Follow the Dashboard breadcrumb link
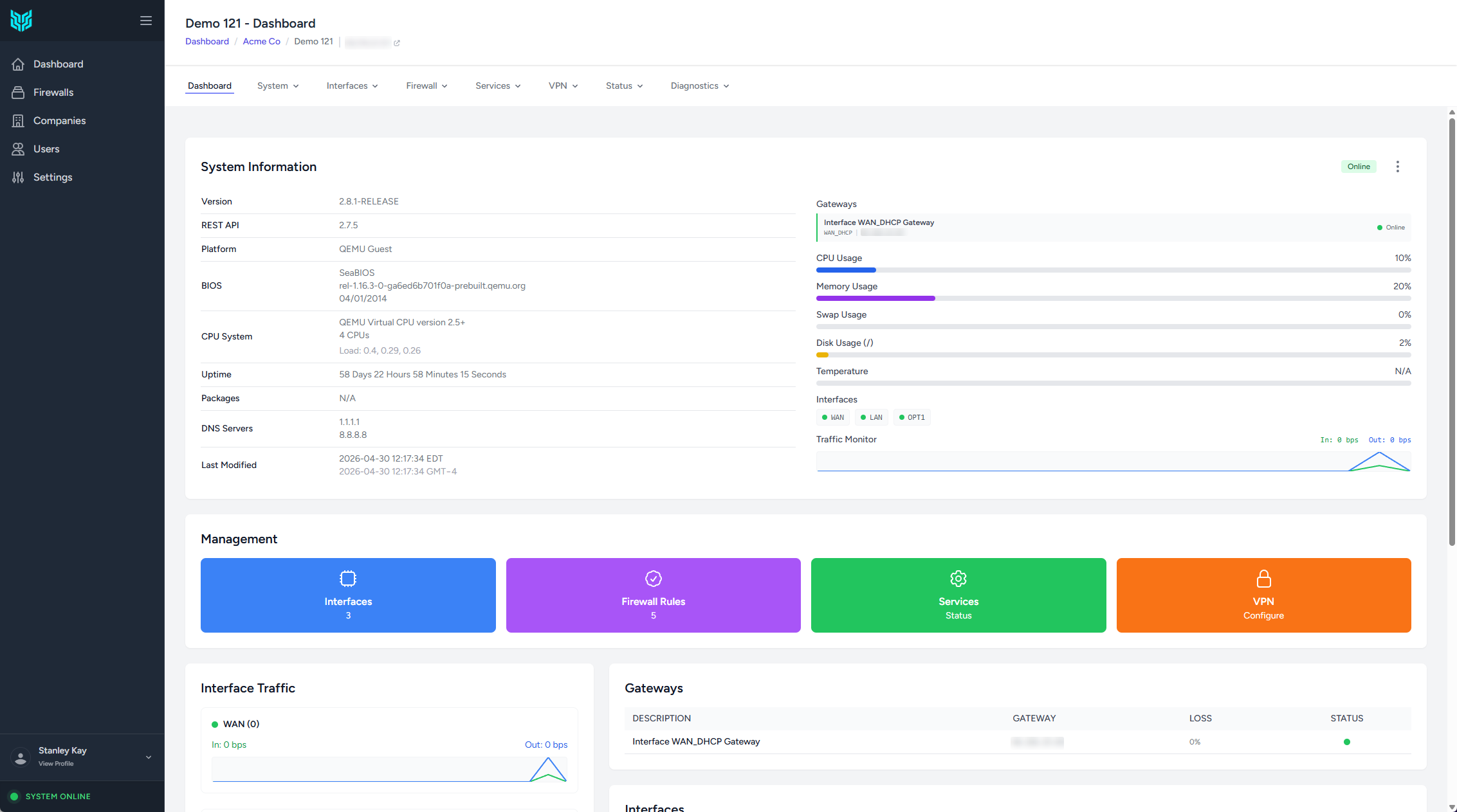The image size is (1457, 812). tap(207, 42)
